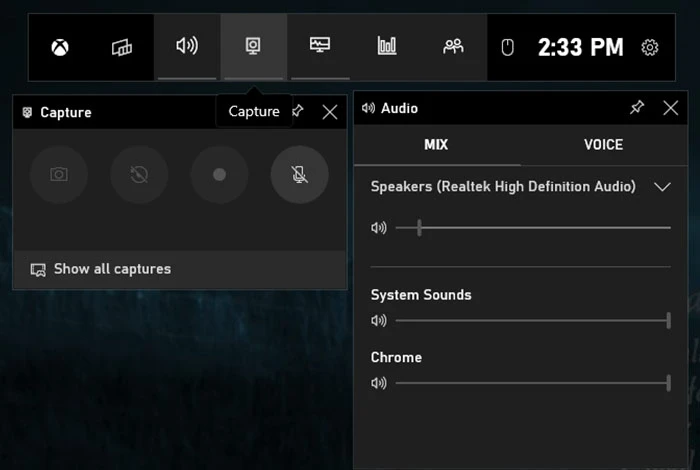Mute Chrome volume
700x470 pixels.
click(x=379, y=383)
